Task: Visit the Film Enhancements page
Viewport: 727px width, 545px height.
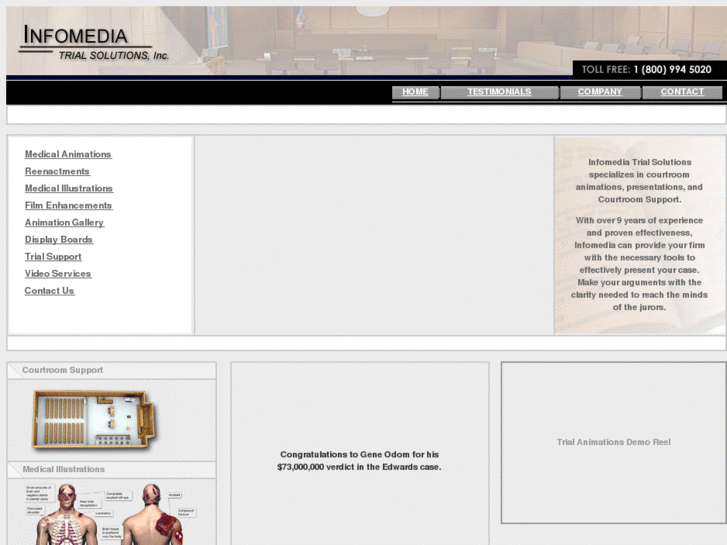Action: tap(69, 205)
